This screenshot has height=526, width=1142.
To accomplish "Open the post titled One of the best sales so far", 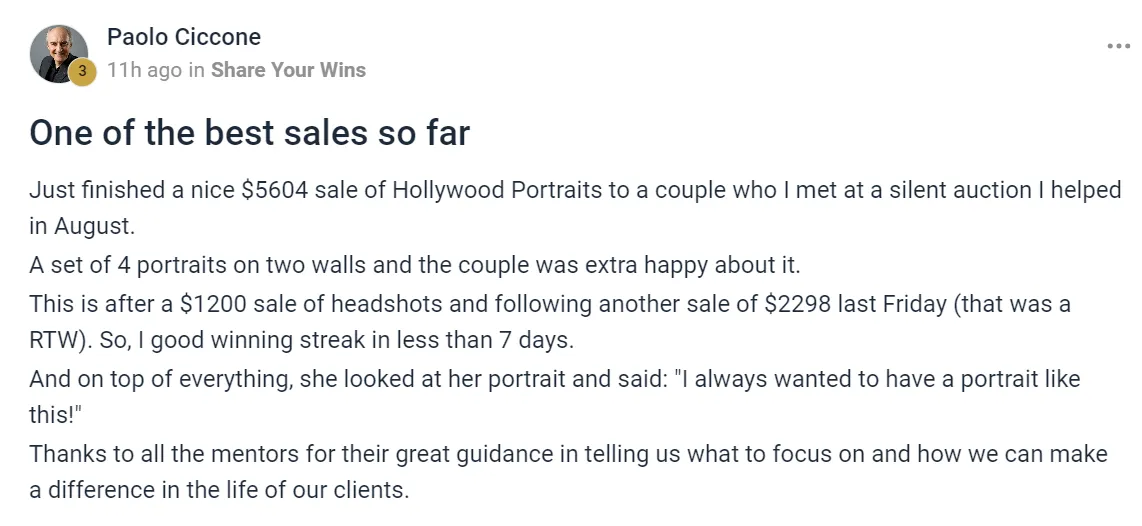I will pos(249,133).
